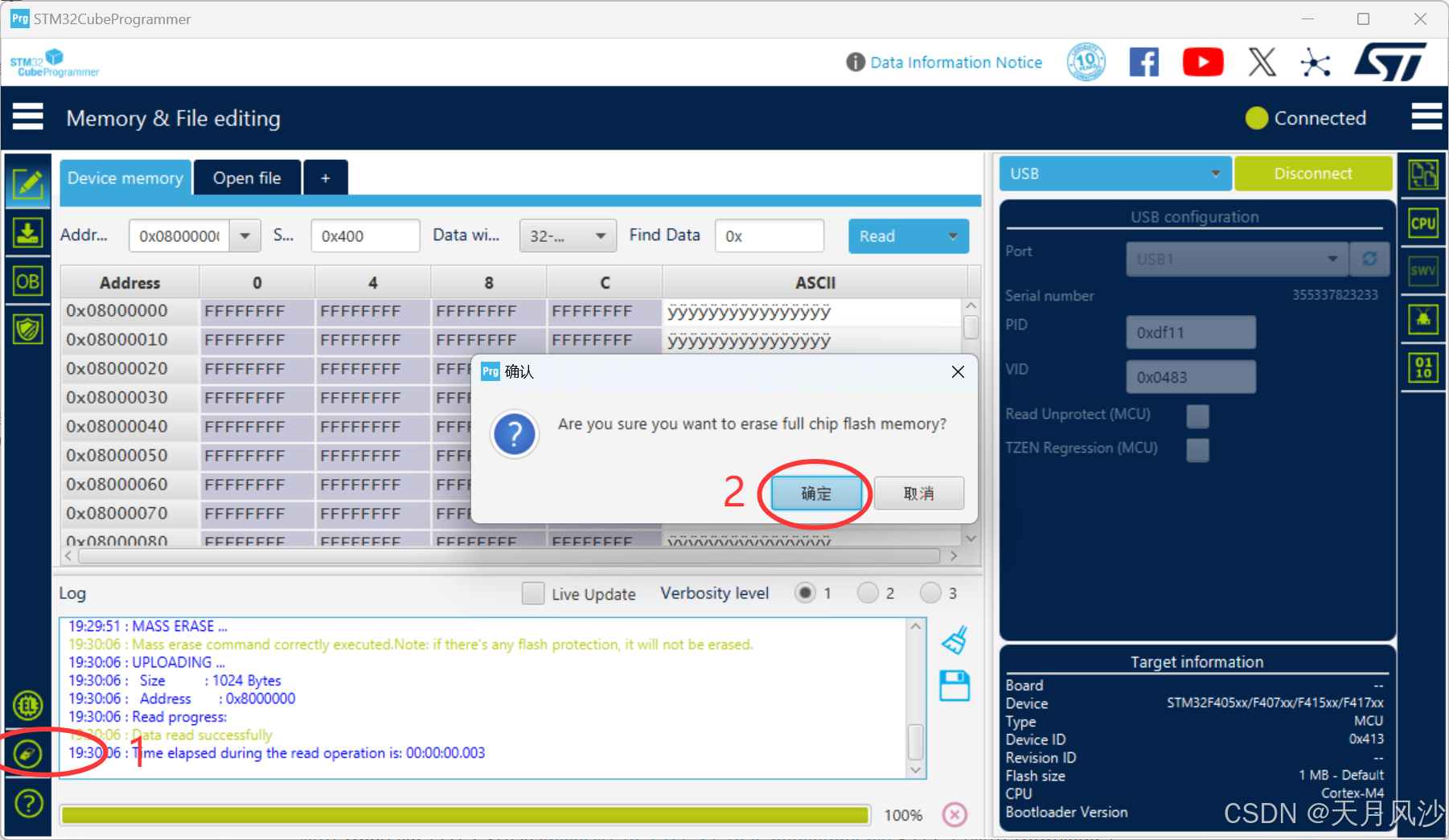Image resolution: width=1449 pixels, height=840 pixels.
Task: Click the 'MASS ERASE ...' log line
Action: [x=148, y=626]
